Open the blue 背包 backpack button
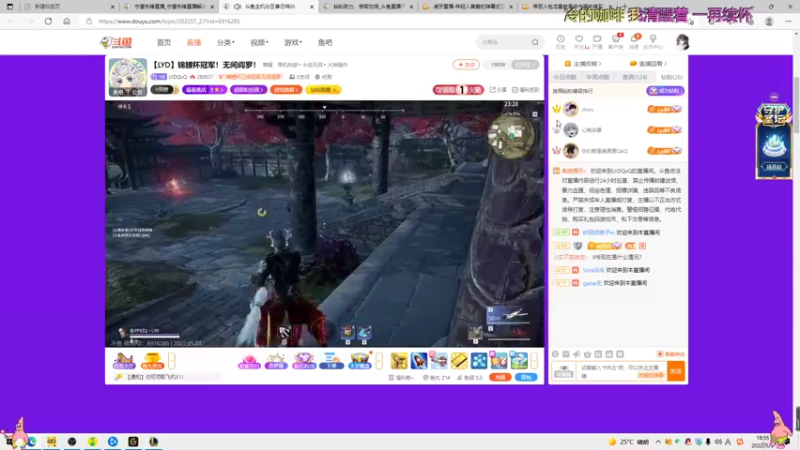This screenshot has width=800, height=450. [526, 377]
